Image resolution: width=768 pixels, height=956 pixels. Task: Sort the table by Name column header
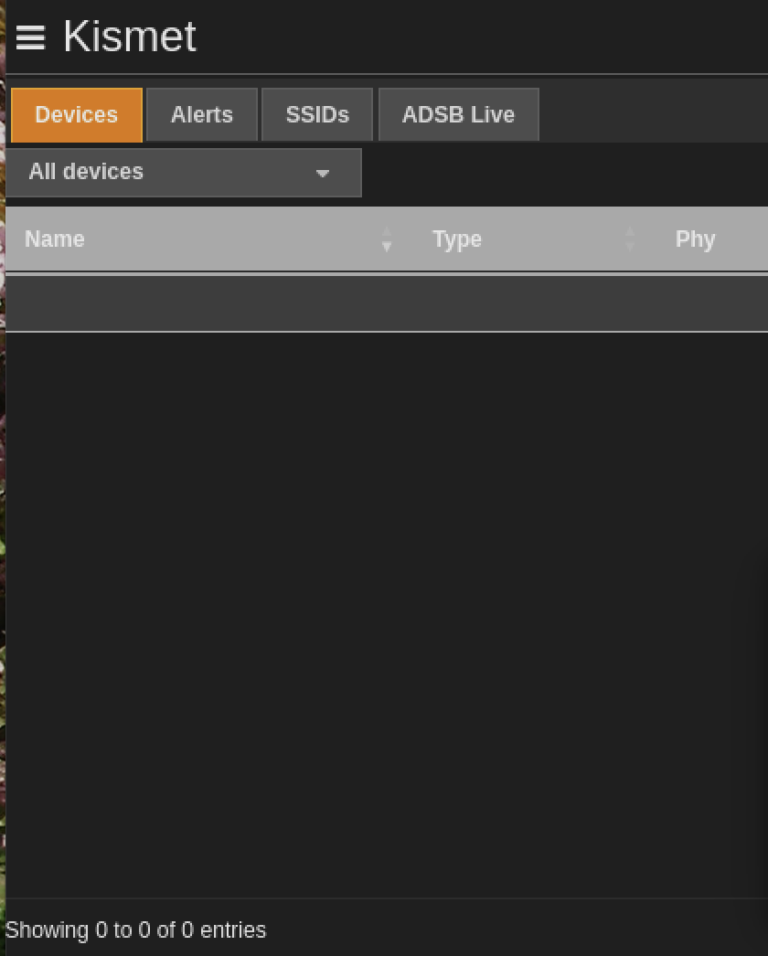click(x=55, y=239)
